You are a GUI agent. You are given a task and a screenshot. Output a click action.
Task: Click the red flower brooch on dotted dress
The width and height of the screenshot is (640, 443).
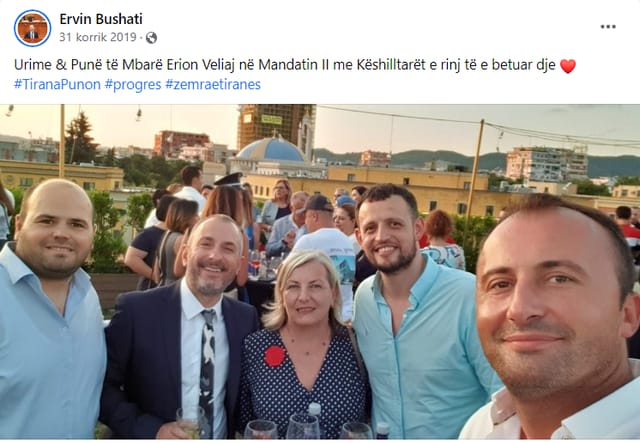point(274,356)
